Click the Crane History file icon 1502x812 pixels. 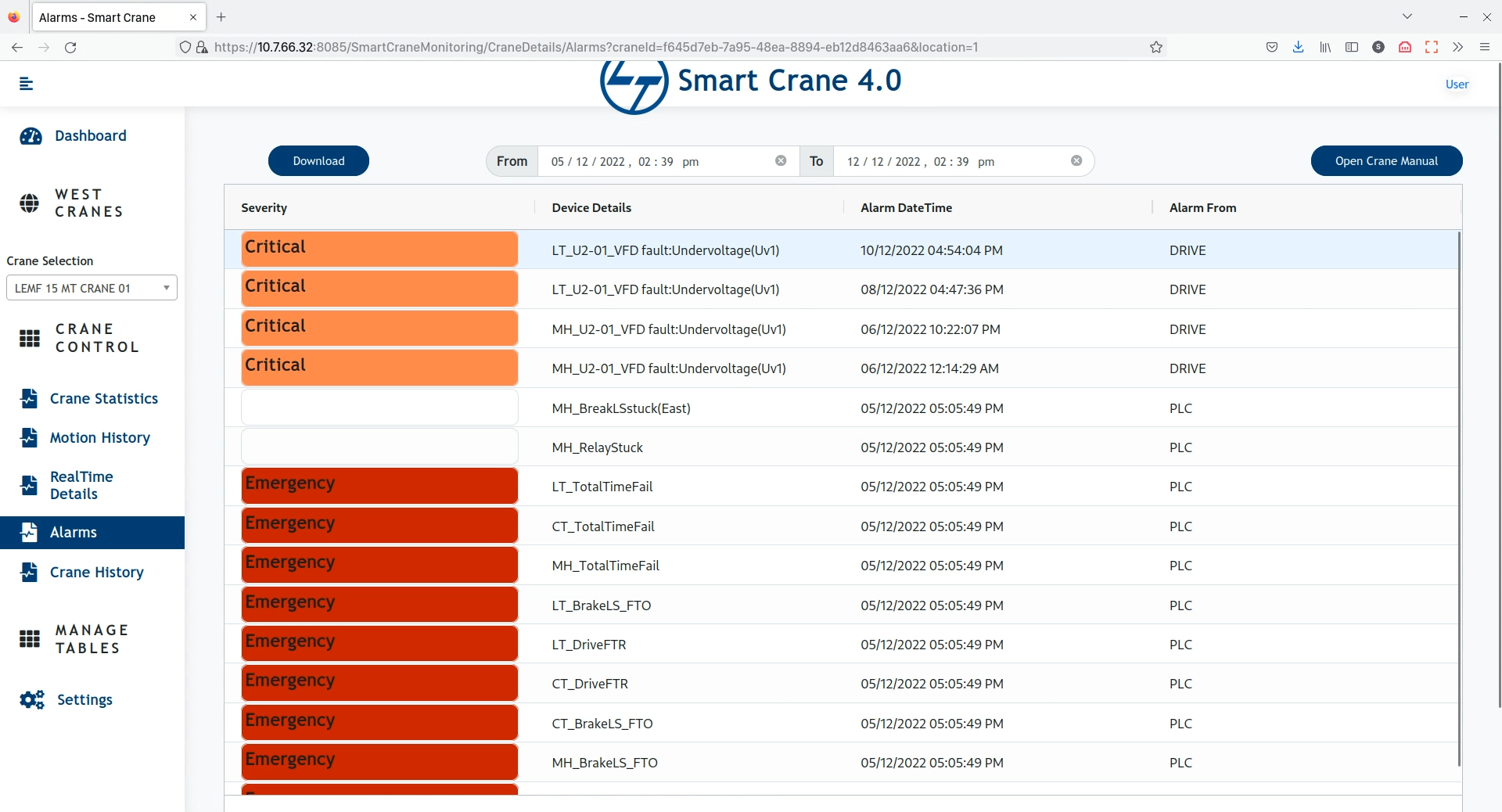(x=29, y=572)
